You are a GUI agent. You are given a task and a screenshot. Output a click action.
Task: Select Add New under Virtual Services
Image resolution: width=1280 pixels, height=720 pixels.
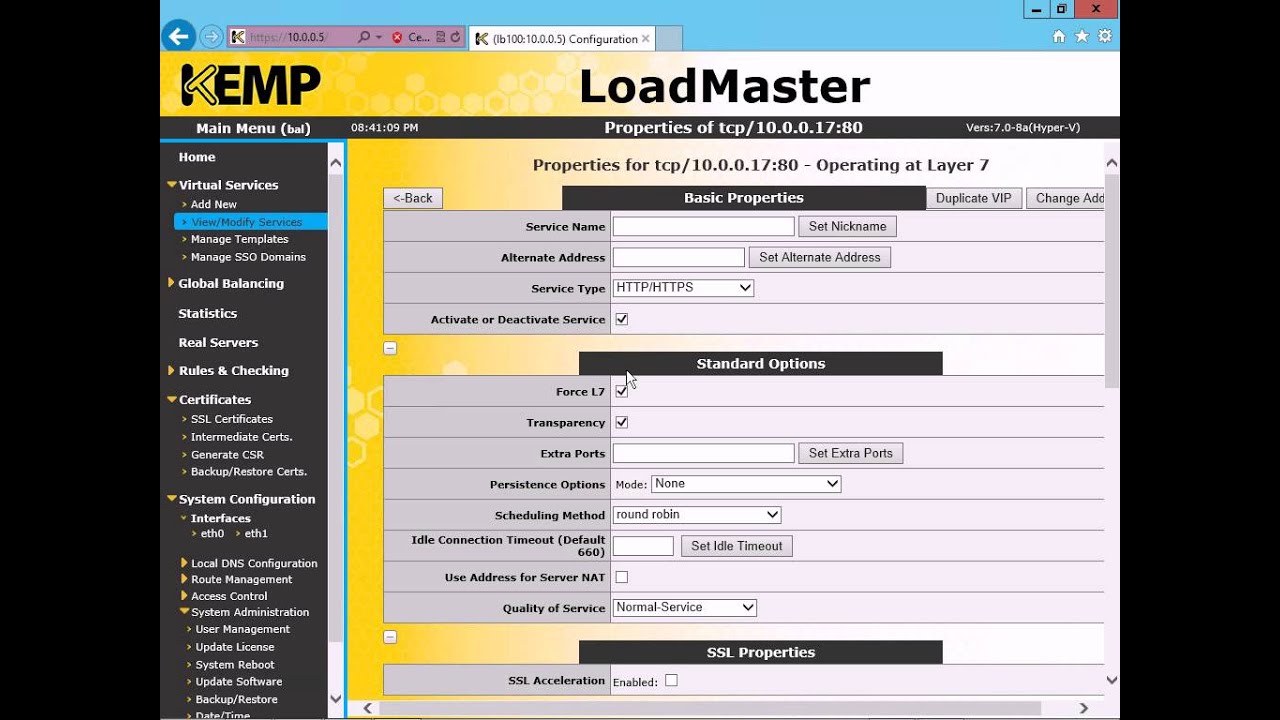click(x=214, y=205)
